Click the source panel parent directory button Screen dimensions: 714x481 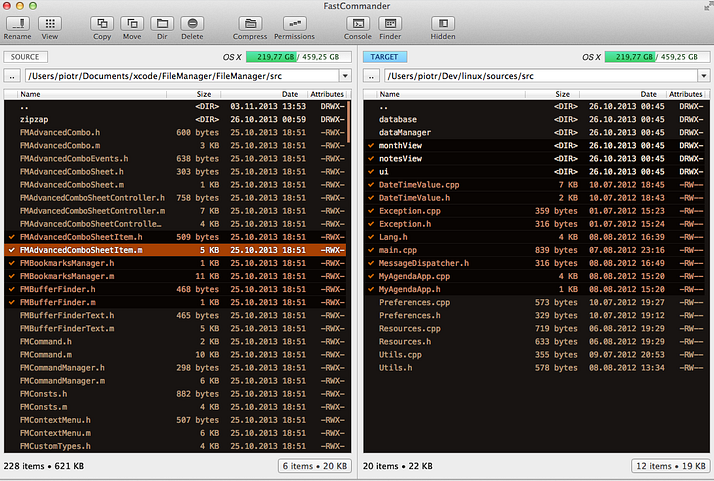click(12, 75)
